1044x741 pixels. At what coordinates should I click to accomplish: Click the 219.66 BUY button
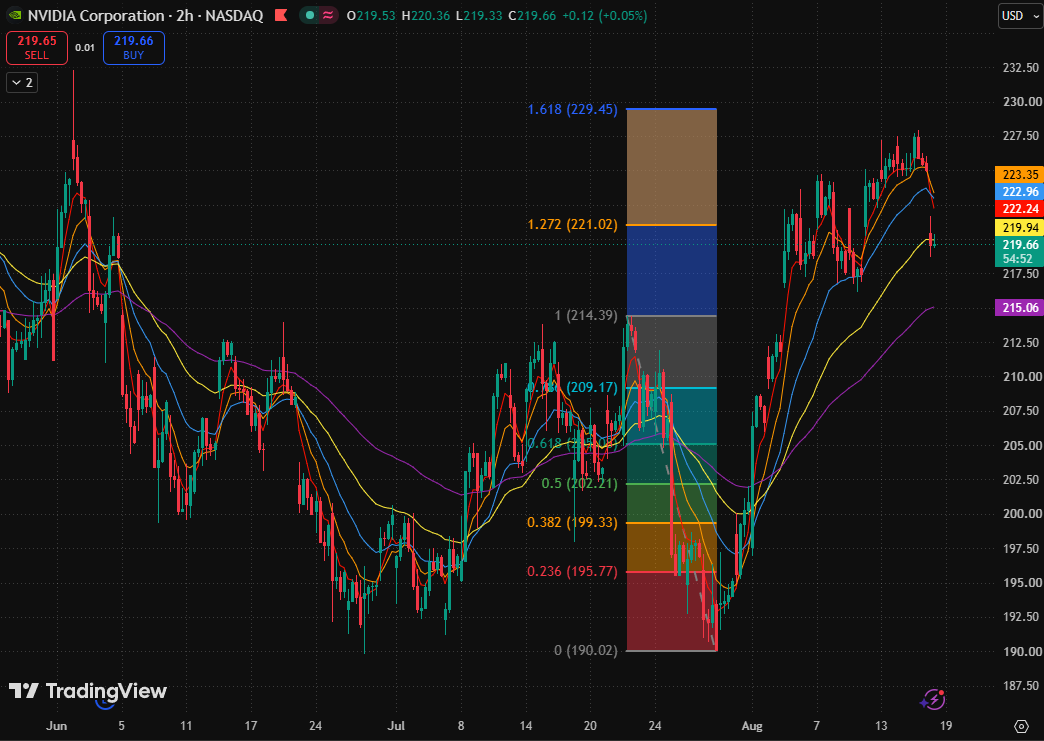coord(134,48)
